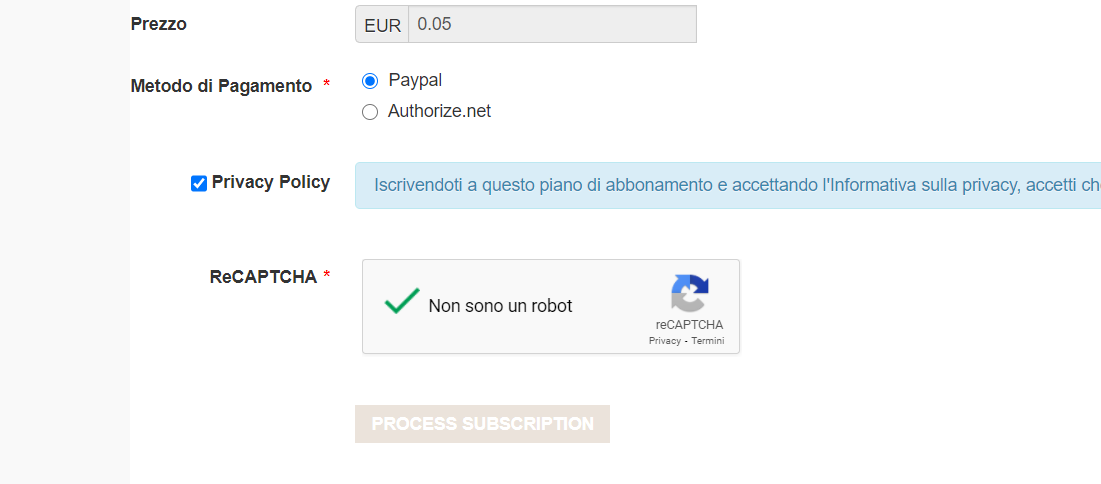Viewport: 1101px width, 484px height.
Task: Click the ReCAPTCHA field label
Action: pyautogui.click(x=263, y=277)
